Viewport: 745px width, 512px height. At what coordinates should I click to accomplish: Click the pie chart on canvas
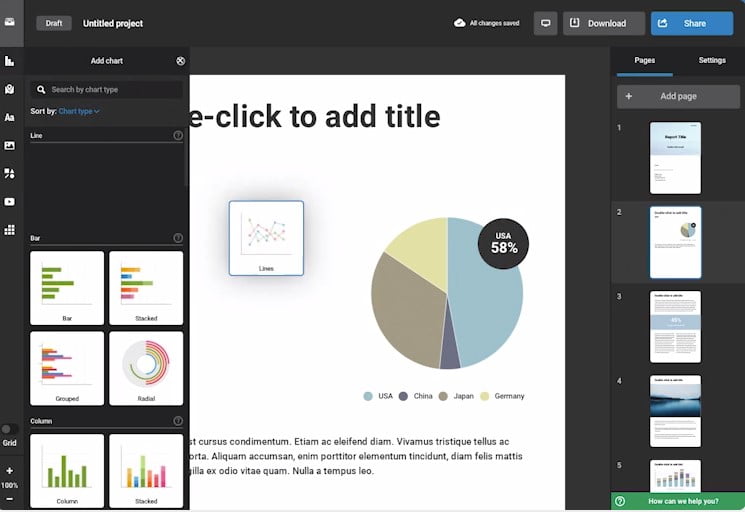(447, 293)
